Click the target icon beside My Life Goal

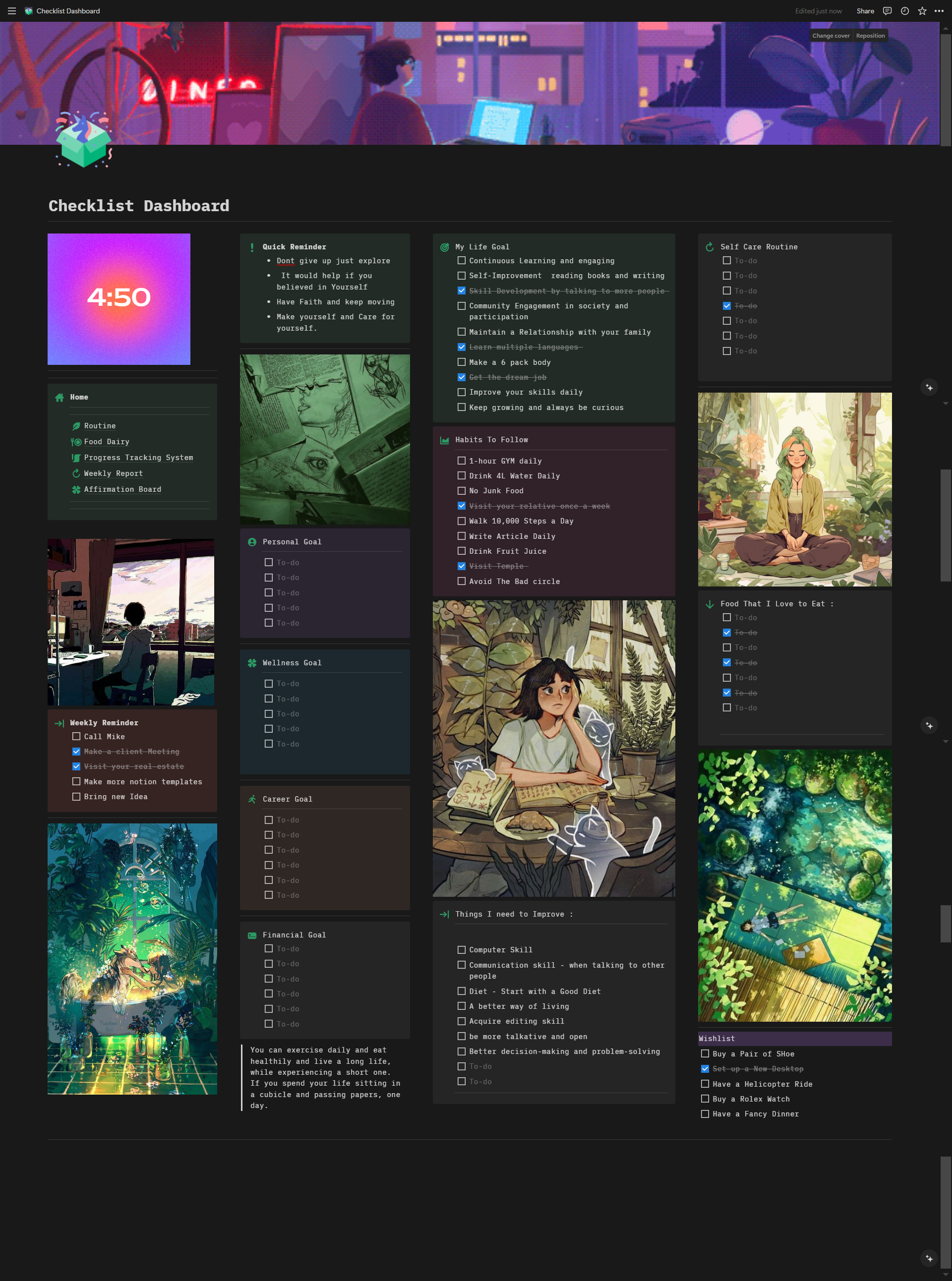pos(444,247)
